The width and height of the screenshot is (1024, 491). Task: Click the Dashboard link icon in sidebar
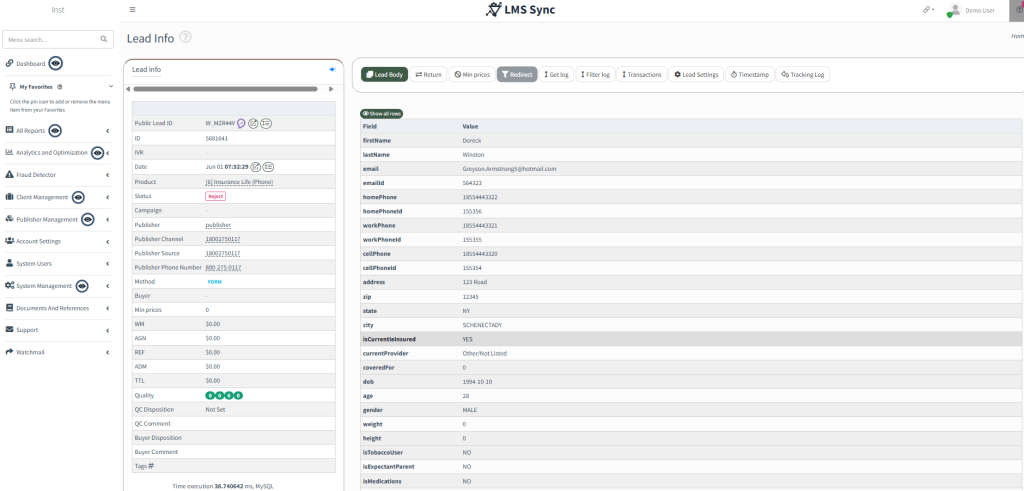(x=10, y=63)
